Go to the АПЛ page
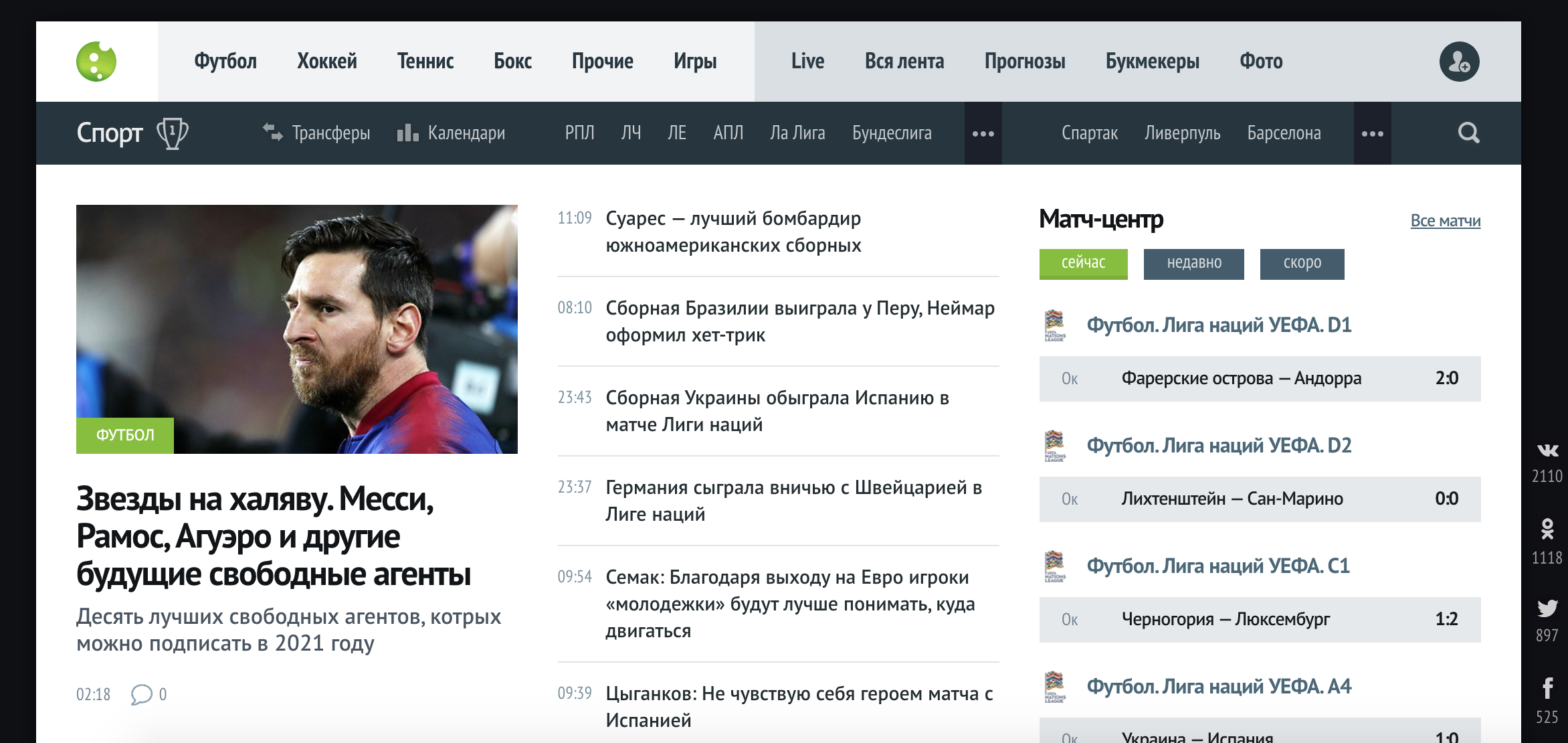The width and height of the screenshot is (1568, 743). pos(728,133)
